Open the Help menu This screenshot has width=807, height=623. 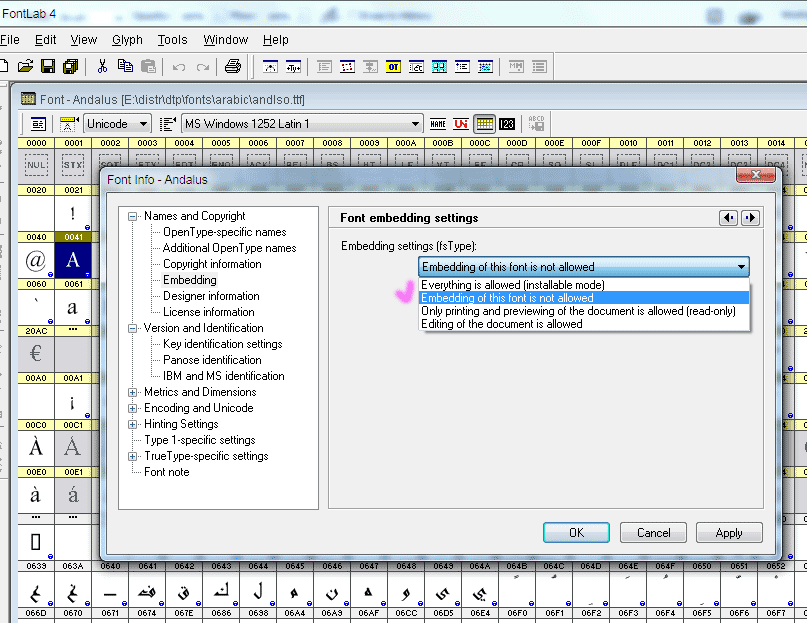pos(275,40)
